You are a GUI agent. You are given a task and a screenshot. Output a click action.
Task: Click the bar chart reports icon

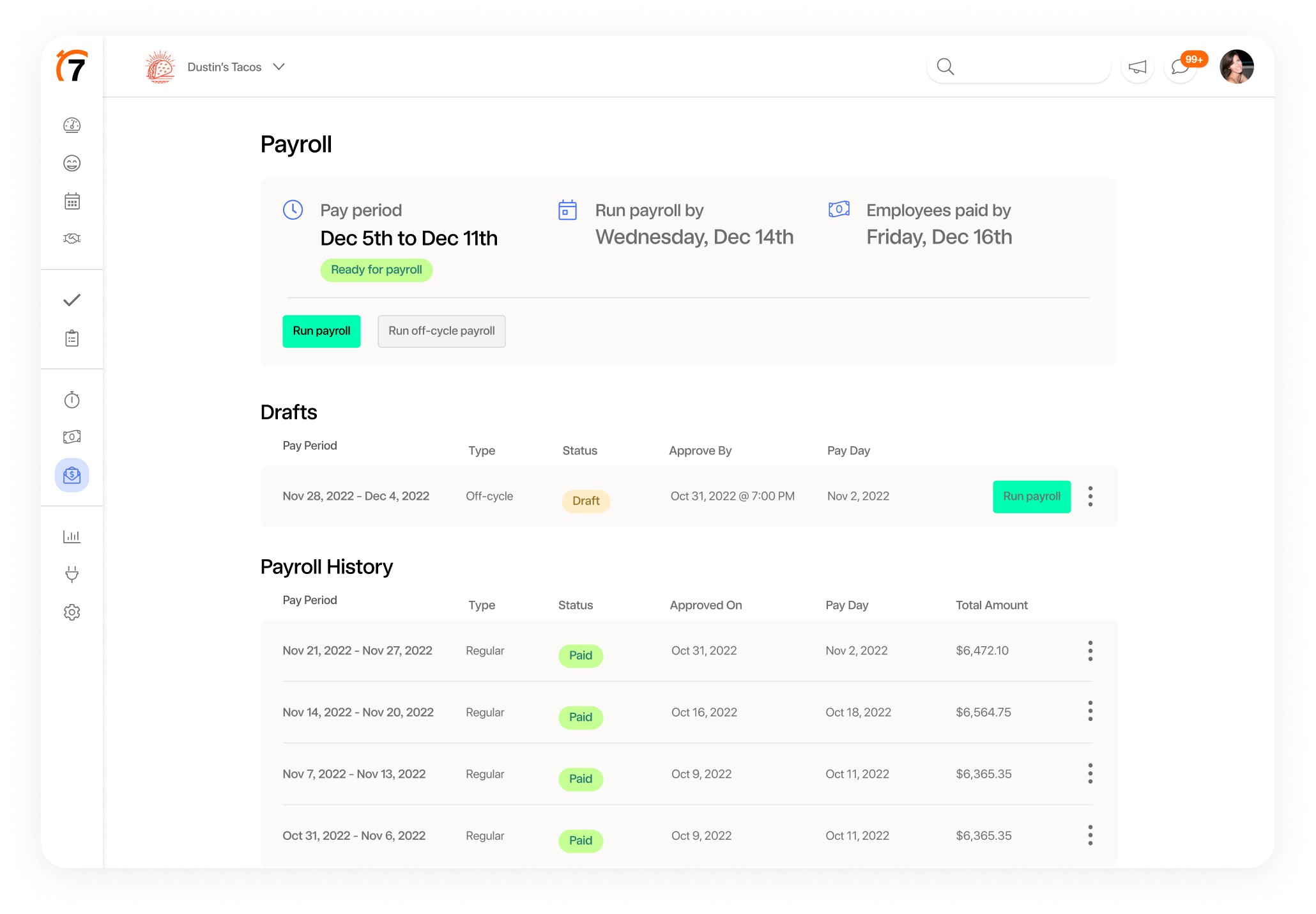coord(72,536)
